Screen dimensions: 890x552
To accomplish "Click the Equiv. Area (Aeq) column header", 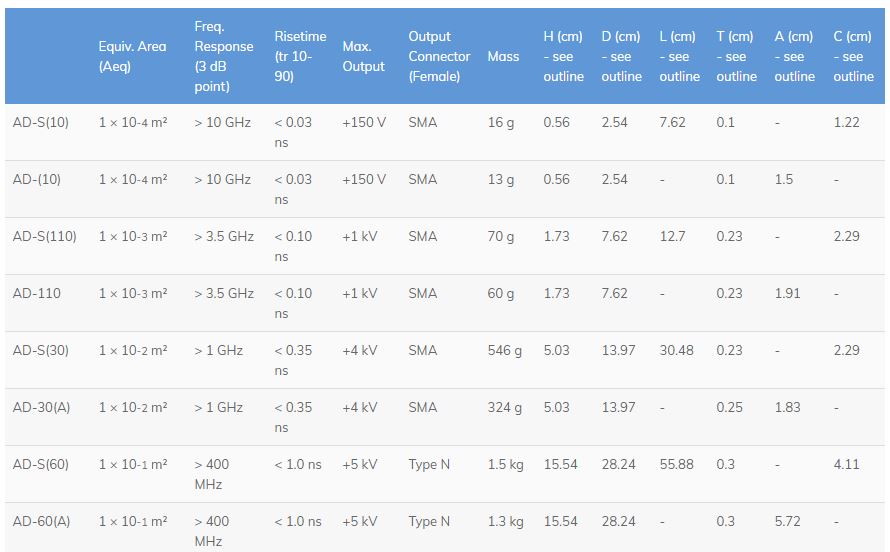I will click(x=132, y=56).
